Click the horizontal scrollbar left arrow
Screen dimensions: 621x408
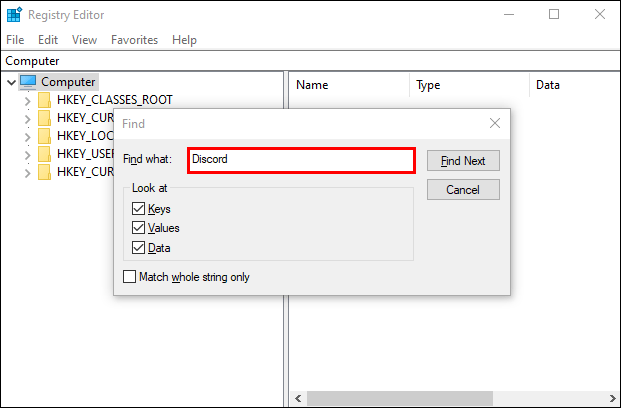pyautogui.click(x=298, y=398)
